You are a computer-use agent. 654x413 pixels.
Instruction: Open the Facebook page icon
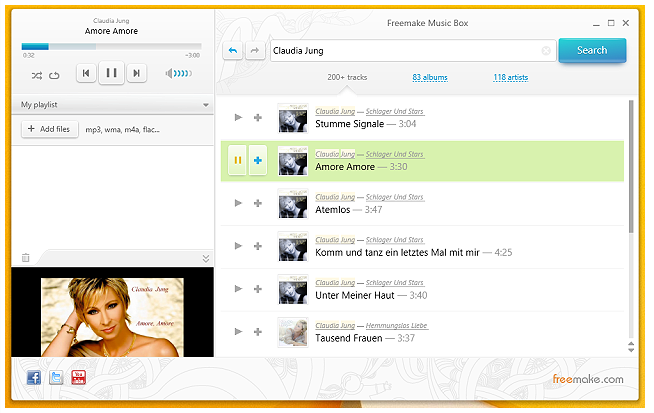point(34,378)
